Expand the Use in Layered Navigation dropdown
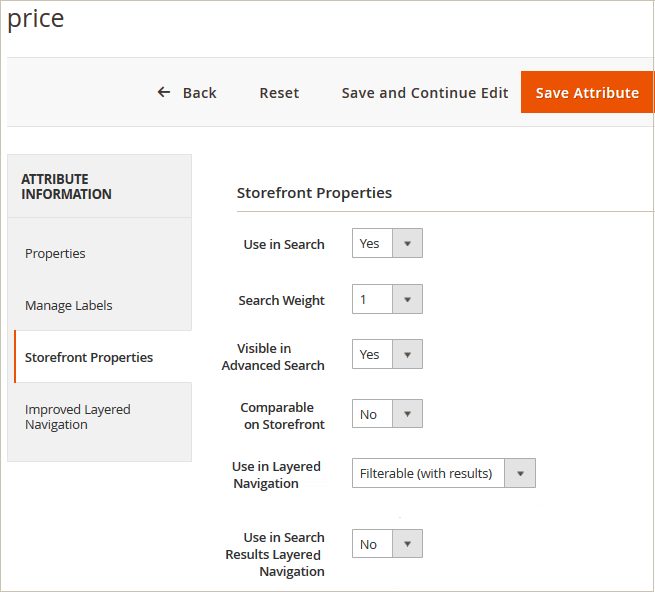The height and width of the screenshot is (592, 655). coord(443,474)
